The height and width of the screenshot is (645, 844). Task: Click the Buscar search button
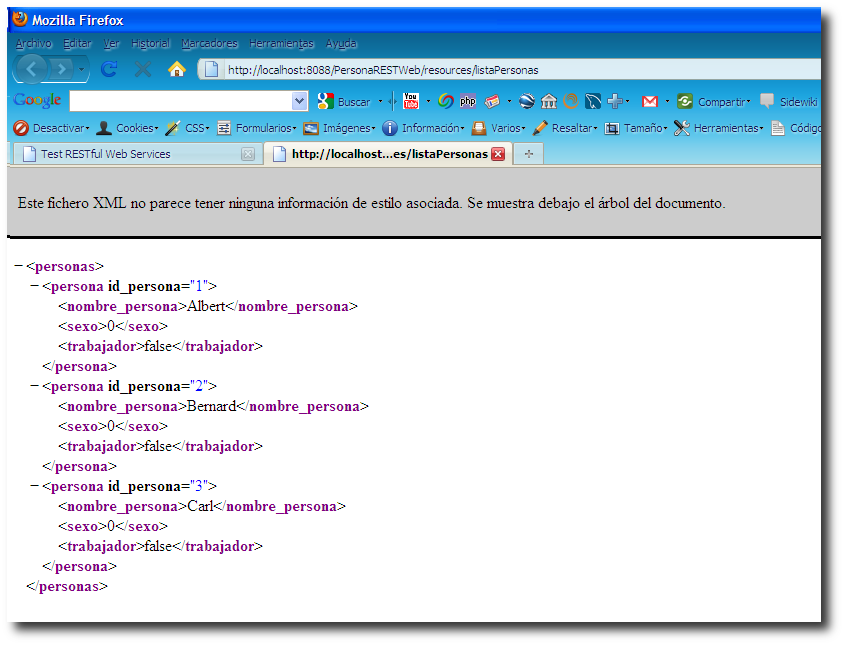344,101
